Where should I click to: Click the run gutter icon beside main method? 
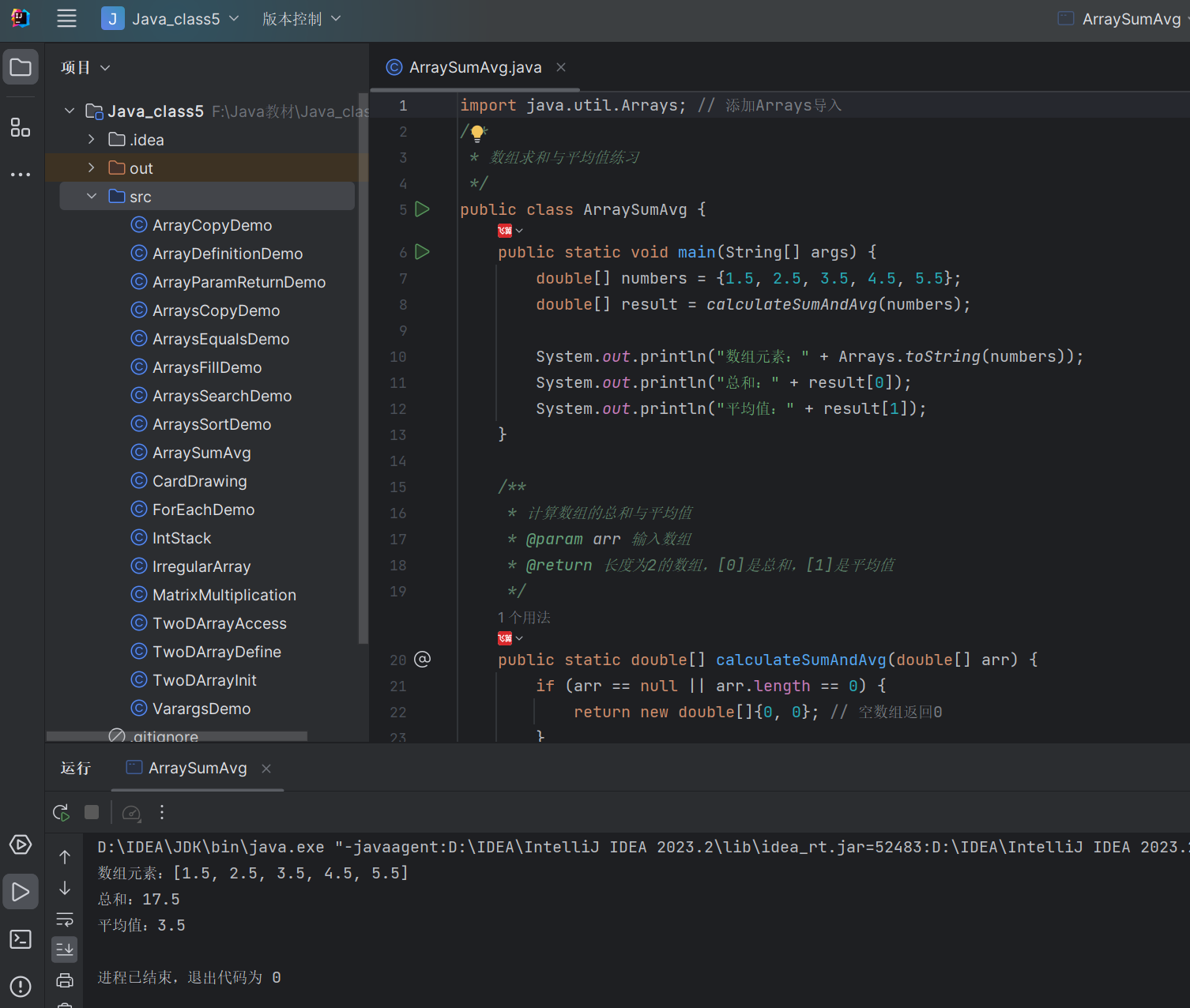[x=423, y=252]
